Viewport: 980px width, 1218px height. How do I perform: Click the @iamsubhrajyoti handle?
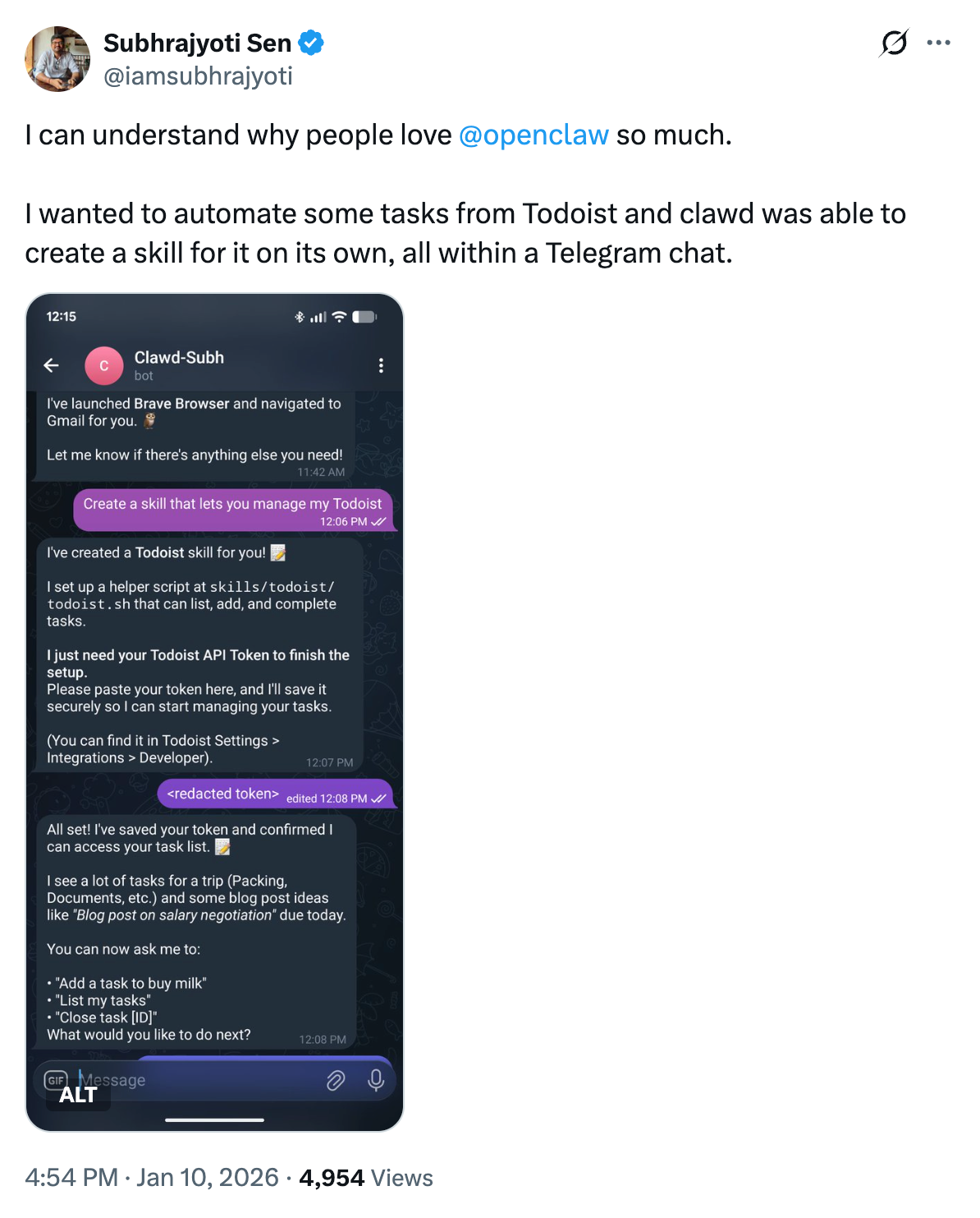click(198, 76)
